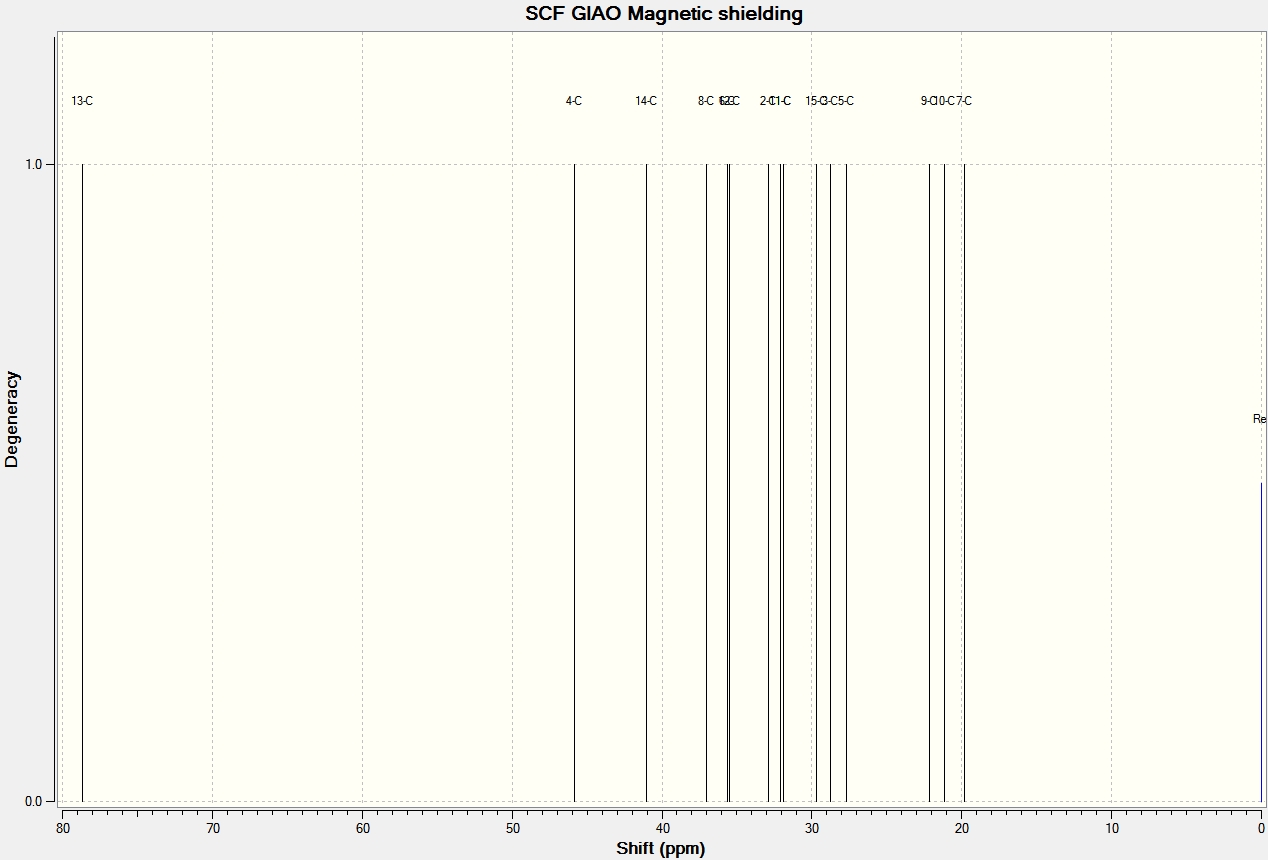Select the peak line near 78 ppm

(82, 482)
